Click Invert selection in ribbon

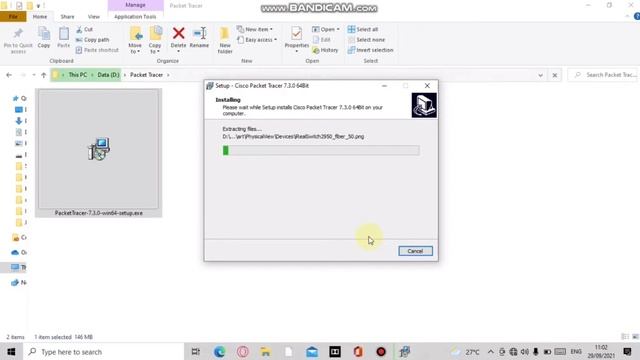pyautogui.click(x=371, y=50)
